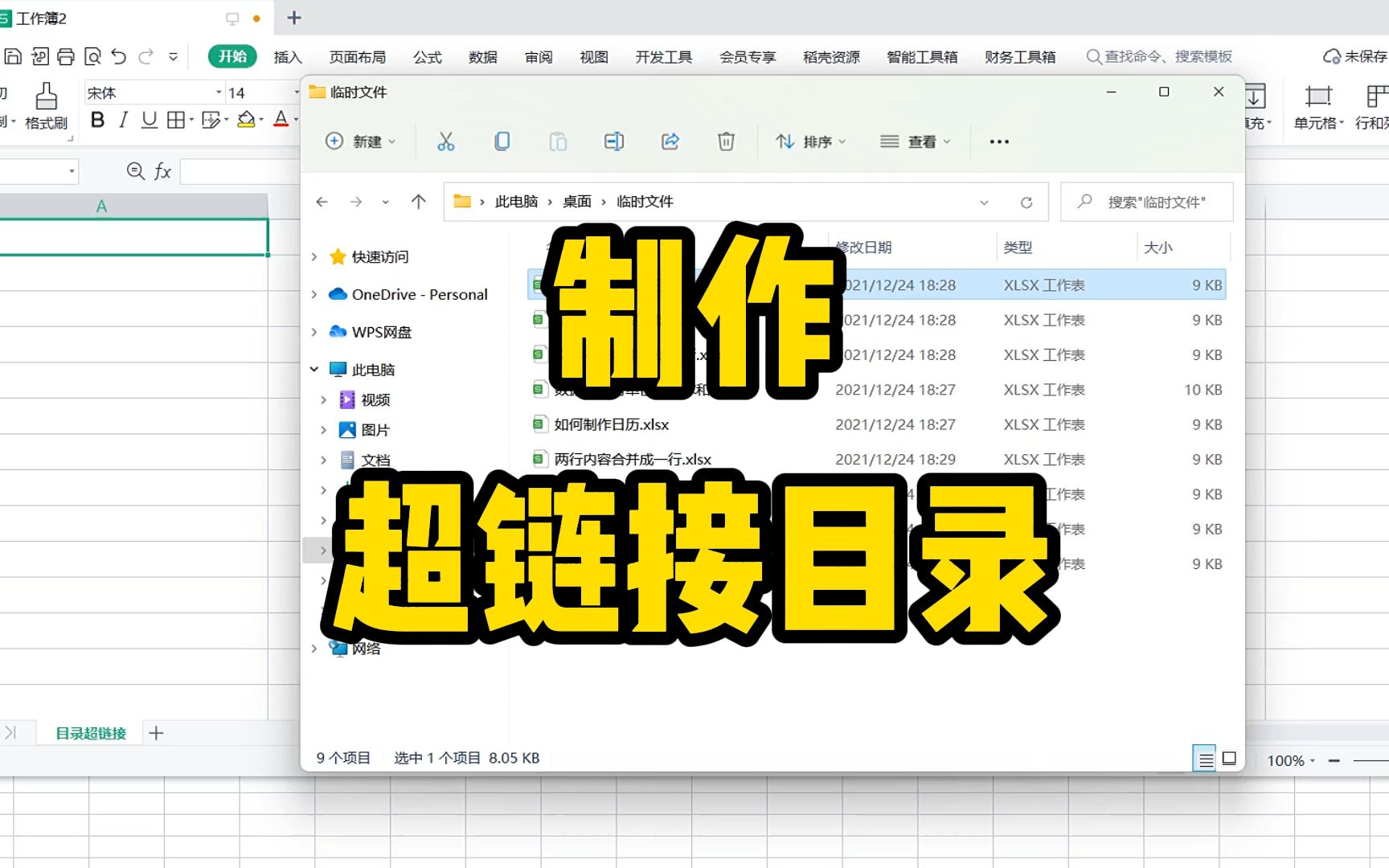Click the 此电脑 breadcrumb in address bar

516,202
